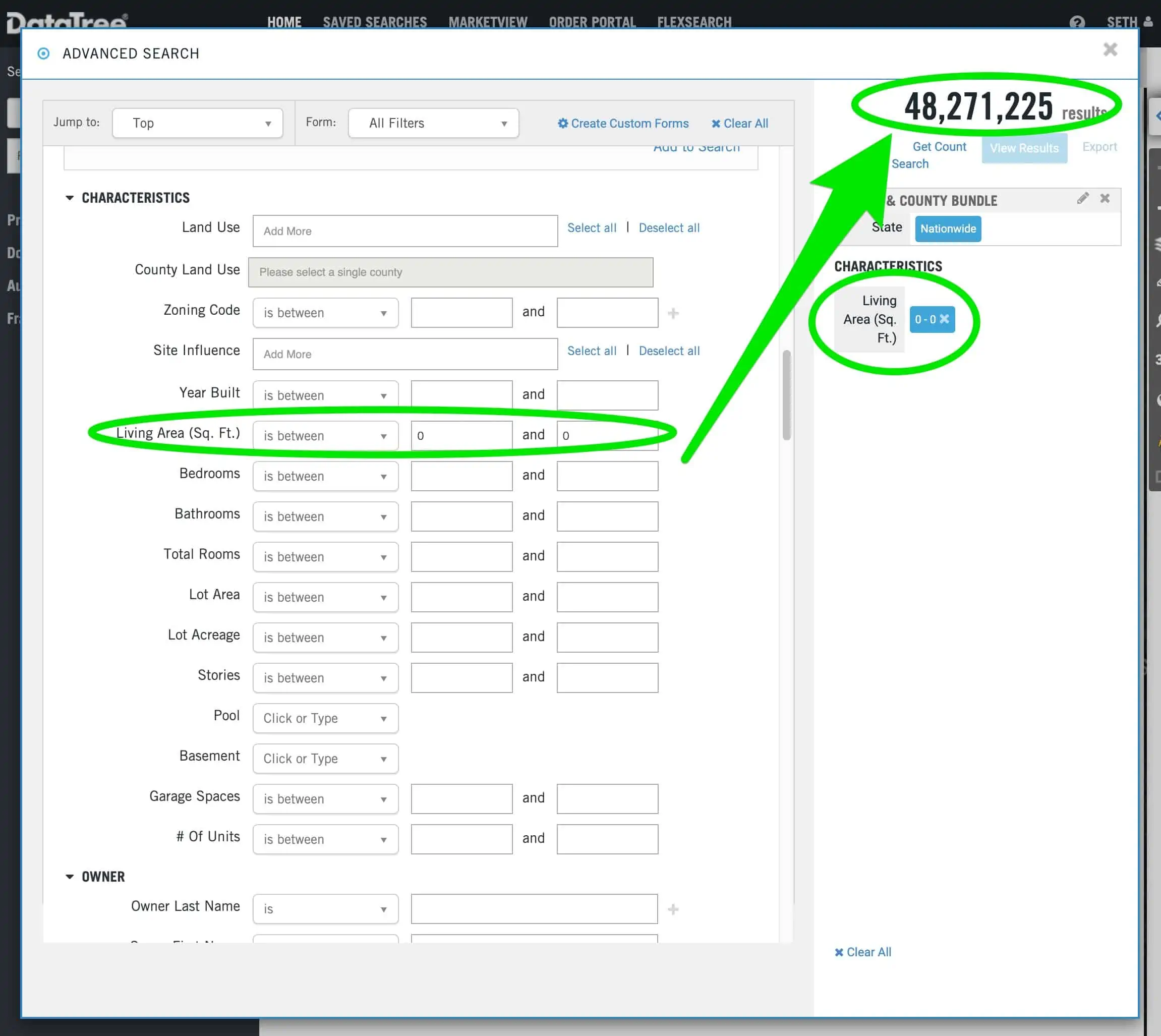Open the SETH user profile icon

(1148, 22)
